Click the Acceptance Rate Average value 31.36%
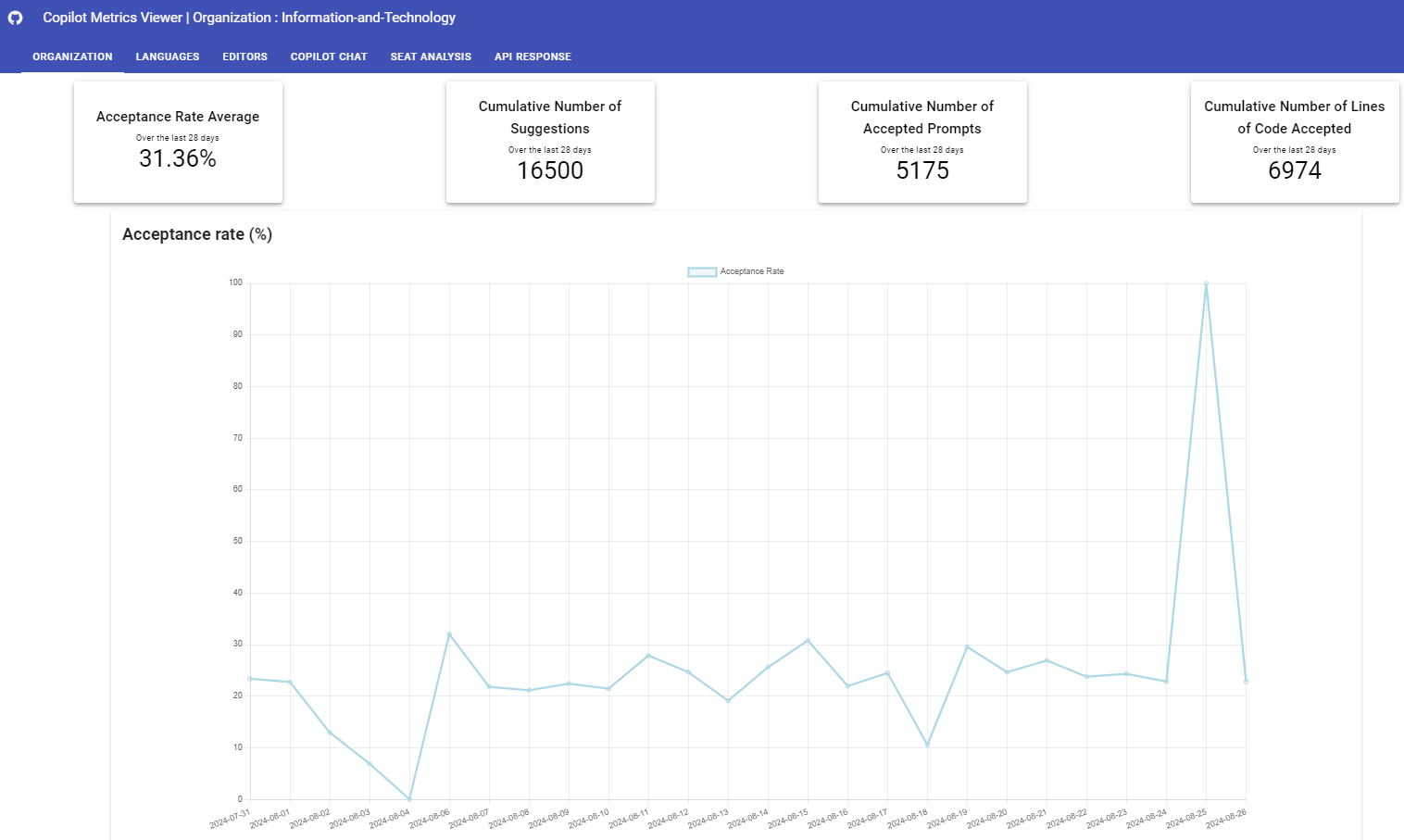The height and width of the screenshot is (840, 1404). pyautogui.click(x=178, y=159)
